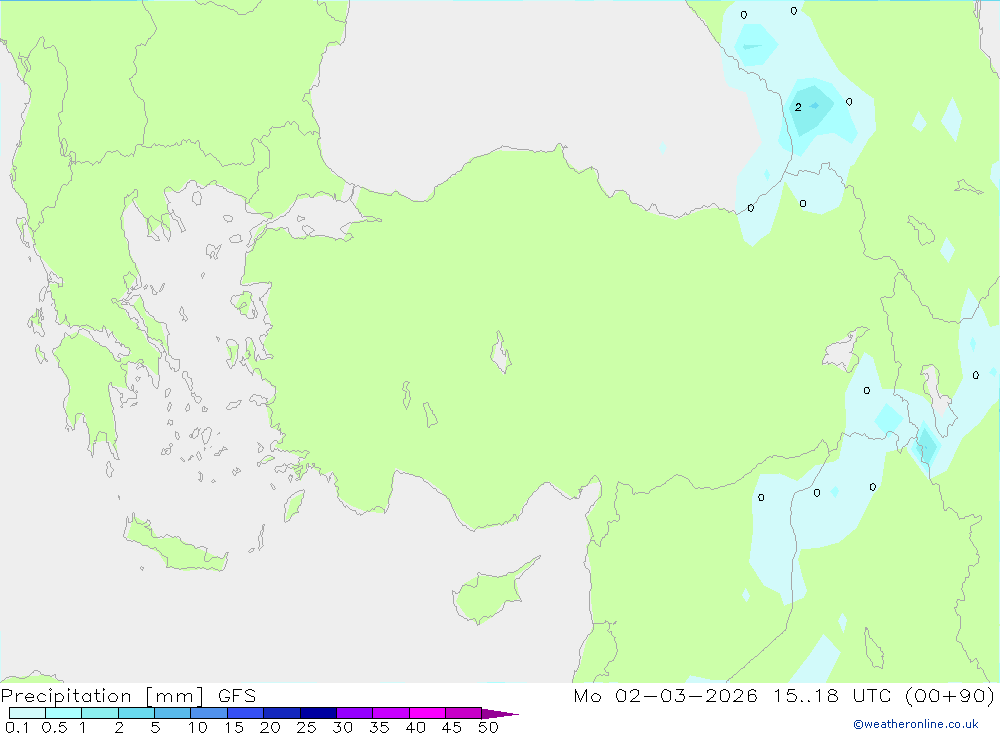Click the 0.1–0.5 mm legend swatch
This screenshot has height=733, width=1000.
27,713
